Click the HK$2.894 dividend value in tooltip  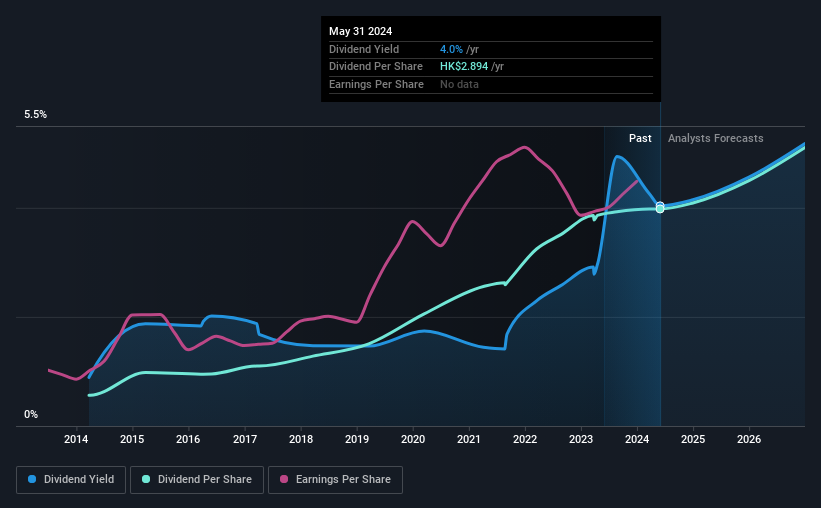(464, 67)
